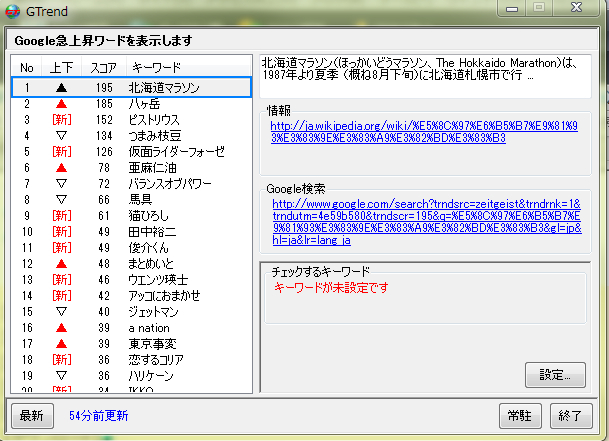Viewport: 609px width, 441px height.
Task: Click the 終了 button to exit
Action: tap(570, 415)
